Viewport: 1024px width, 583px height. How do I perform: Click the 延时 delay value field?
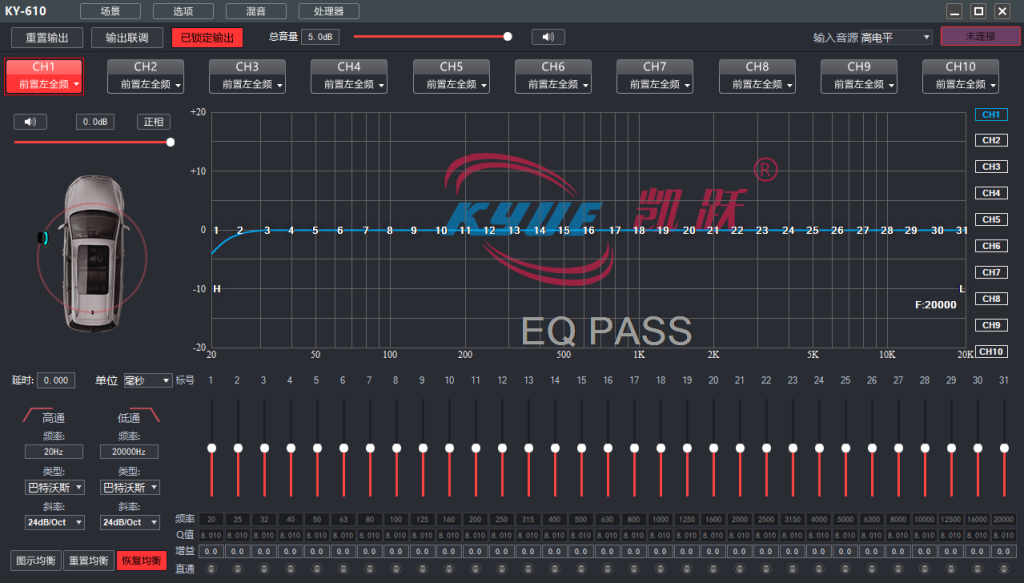pyautogui.click(x=56, y=381)
